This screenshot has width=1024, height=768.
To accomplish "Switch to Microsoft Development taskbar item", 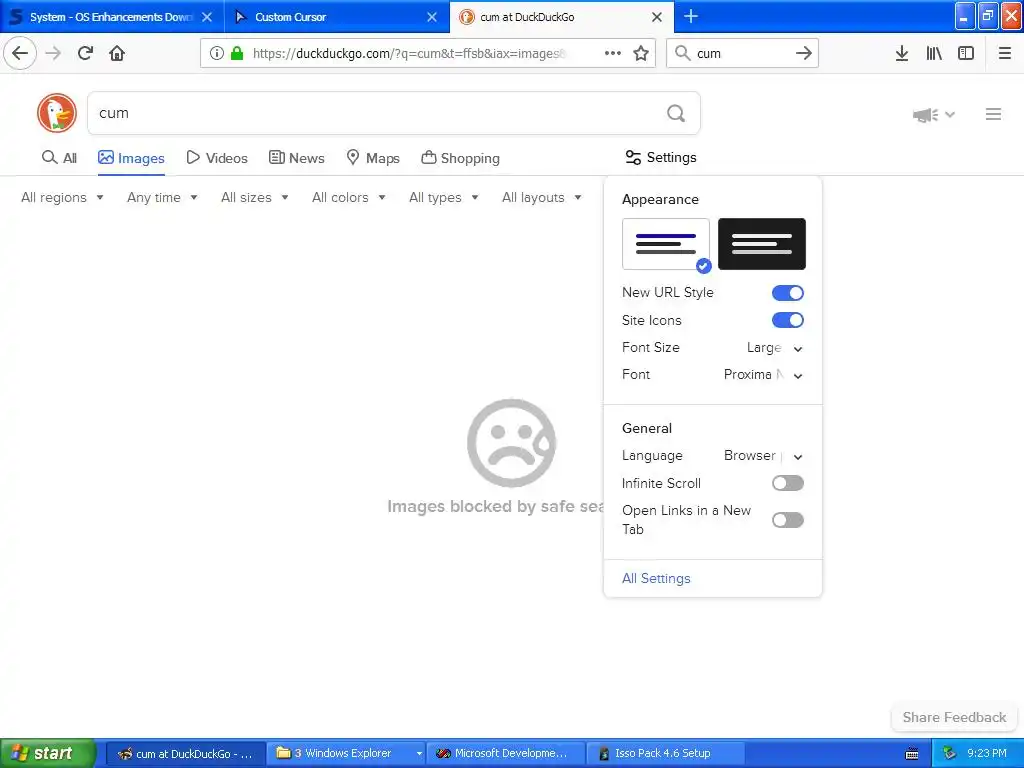I will [506, 754].
